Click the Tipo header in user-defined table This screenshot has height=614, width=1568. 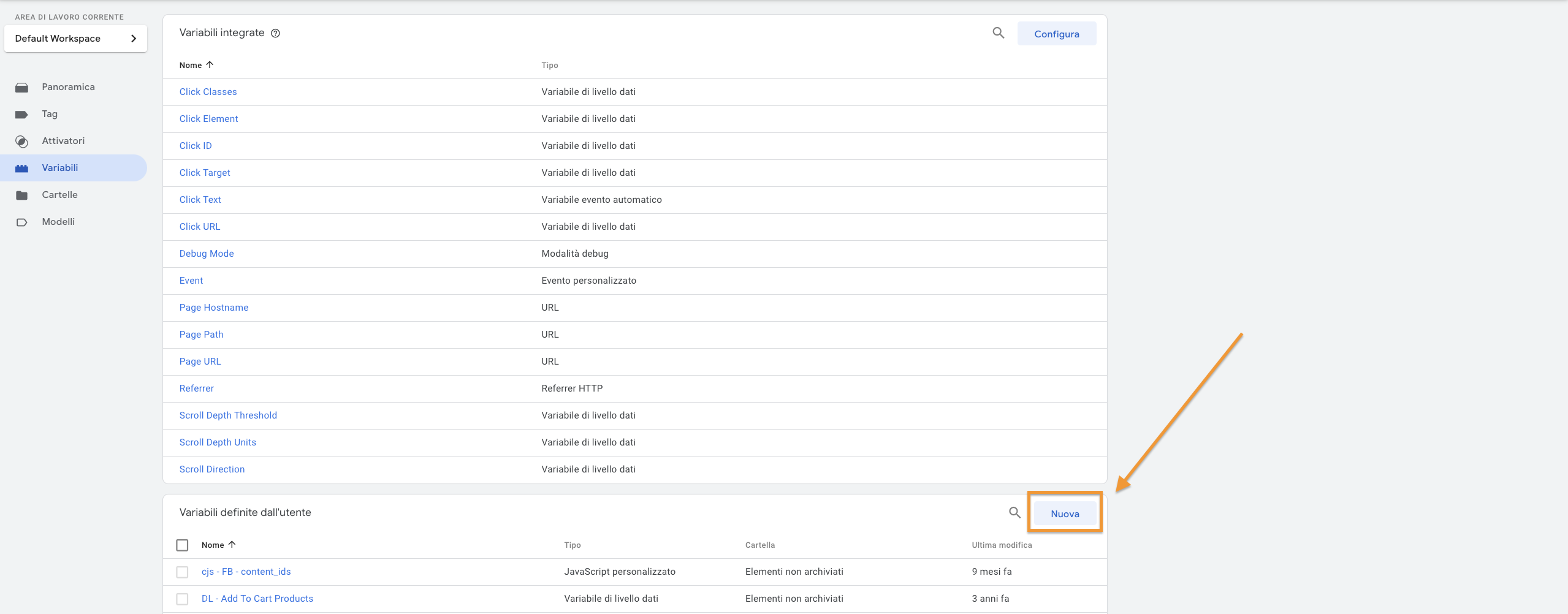click(573, 545)
